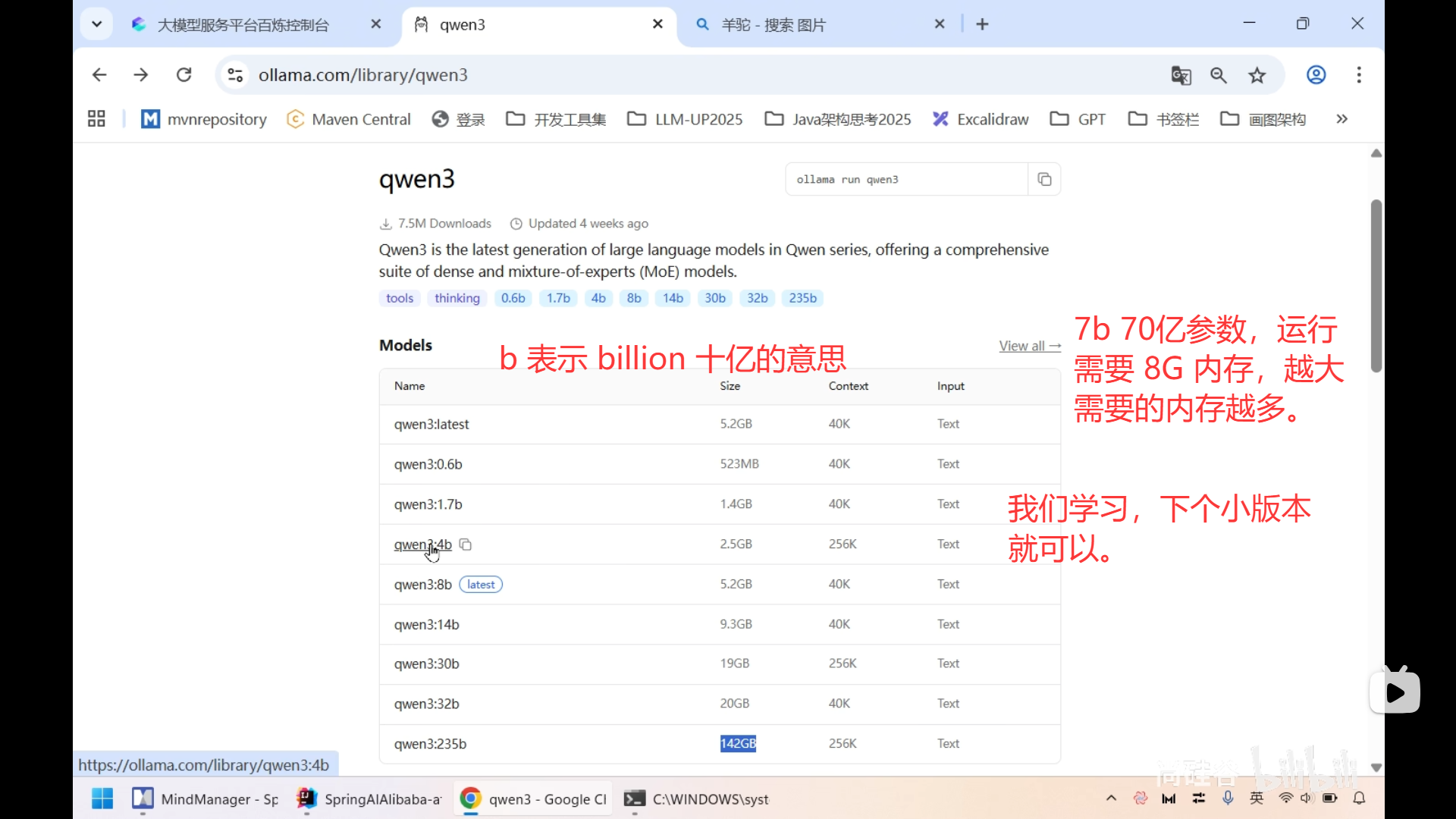Reload the ollama.com page
The width and height of the screenshot is (1456, 819).
click(184, 74)
